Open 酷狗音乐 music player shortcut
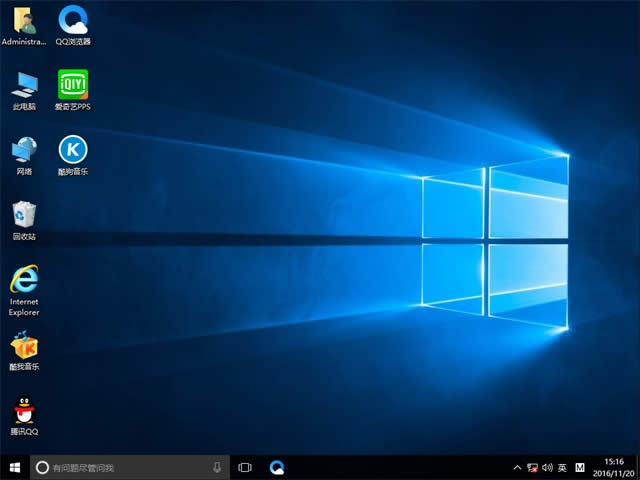 coord(72,150)
